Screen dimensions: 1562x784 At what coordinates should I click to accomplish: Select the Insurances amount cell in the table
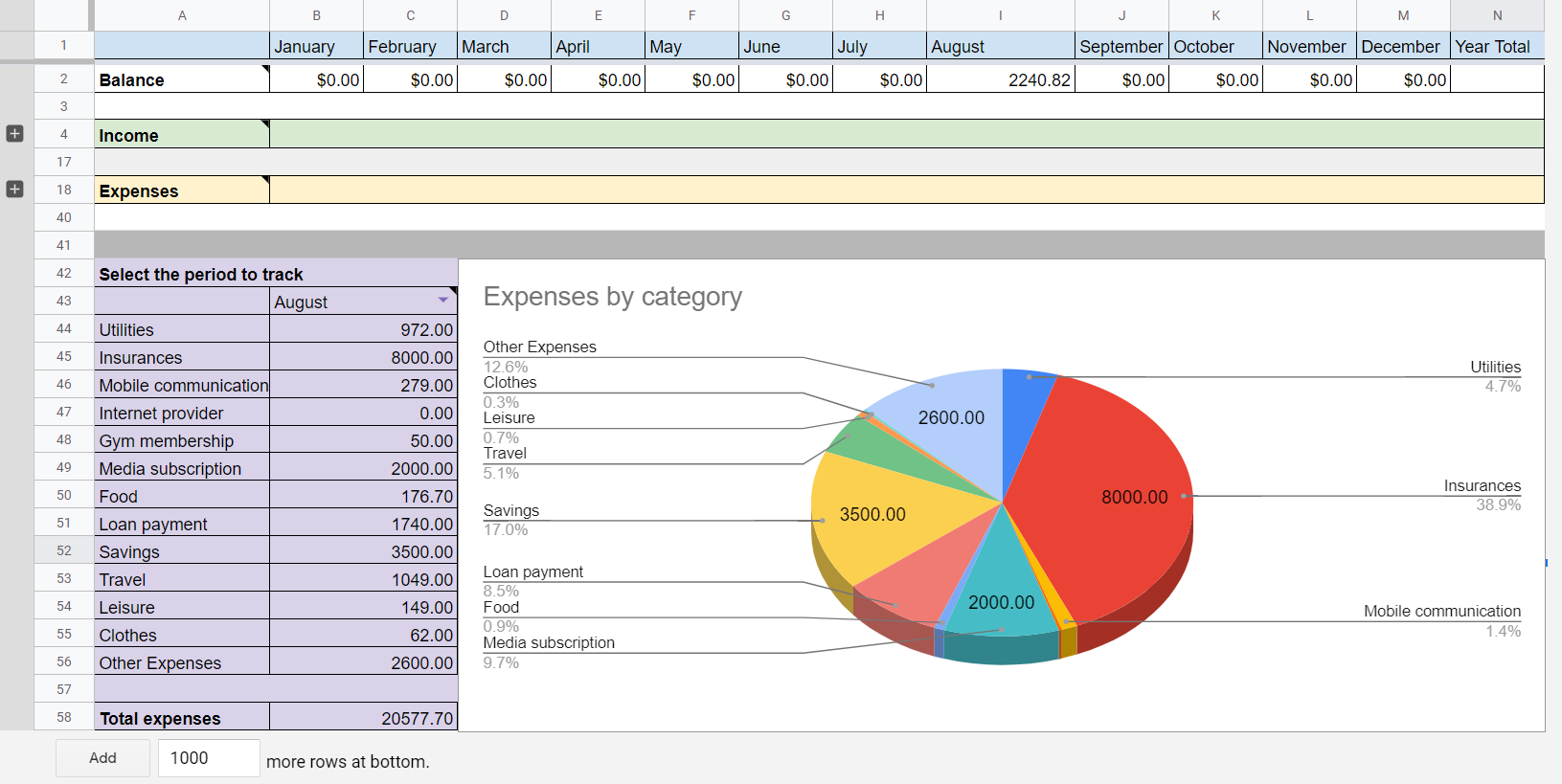[x=363, y=357]
